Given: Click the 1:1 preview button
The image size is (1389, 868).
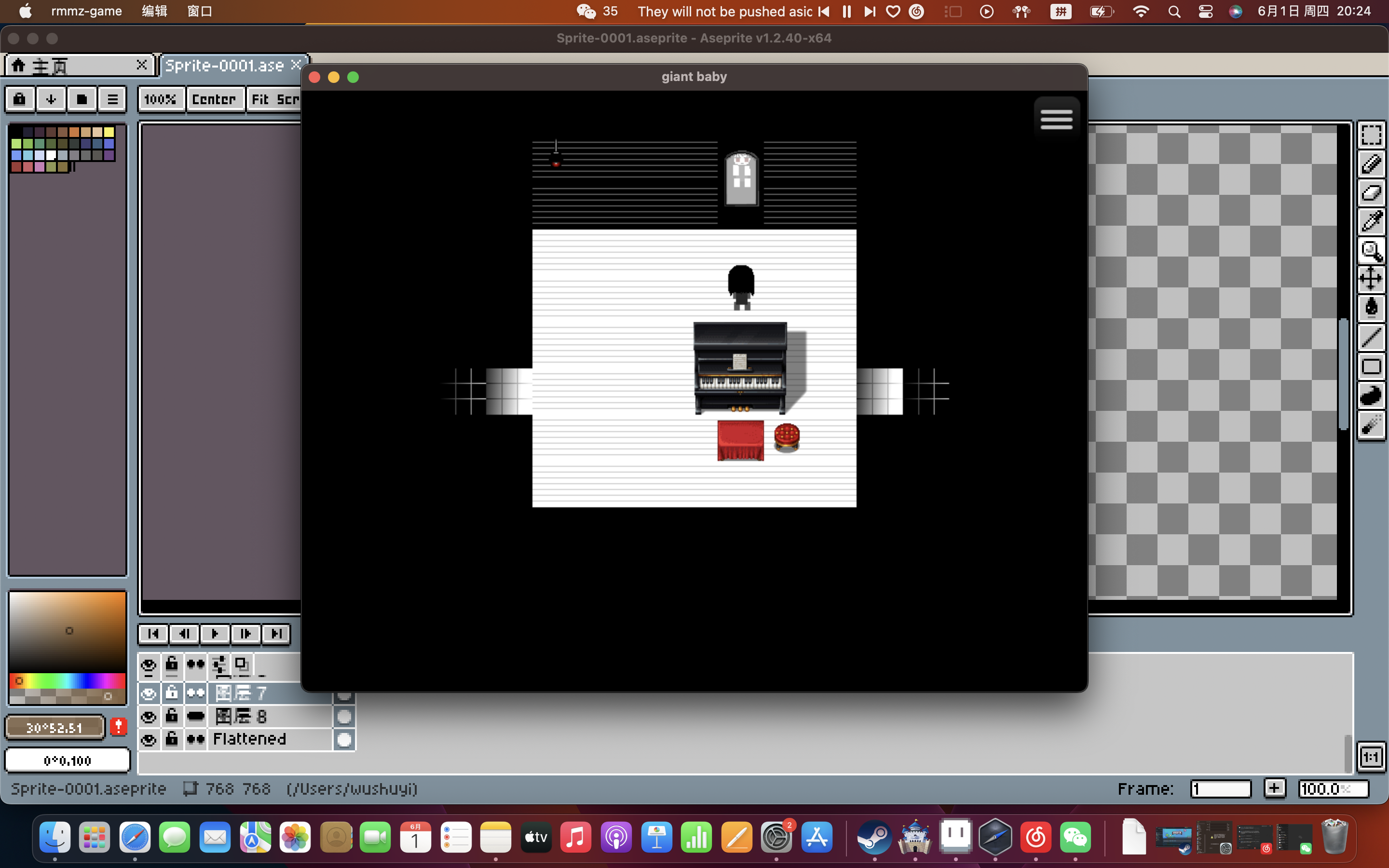Looking at the screenshot, I should [x=1371, y=757].
